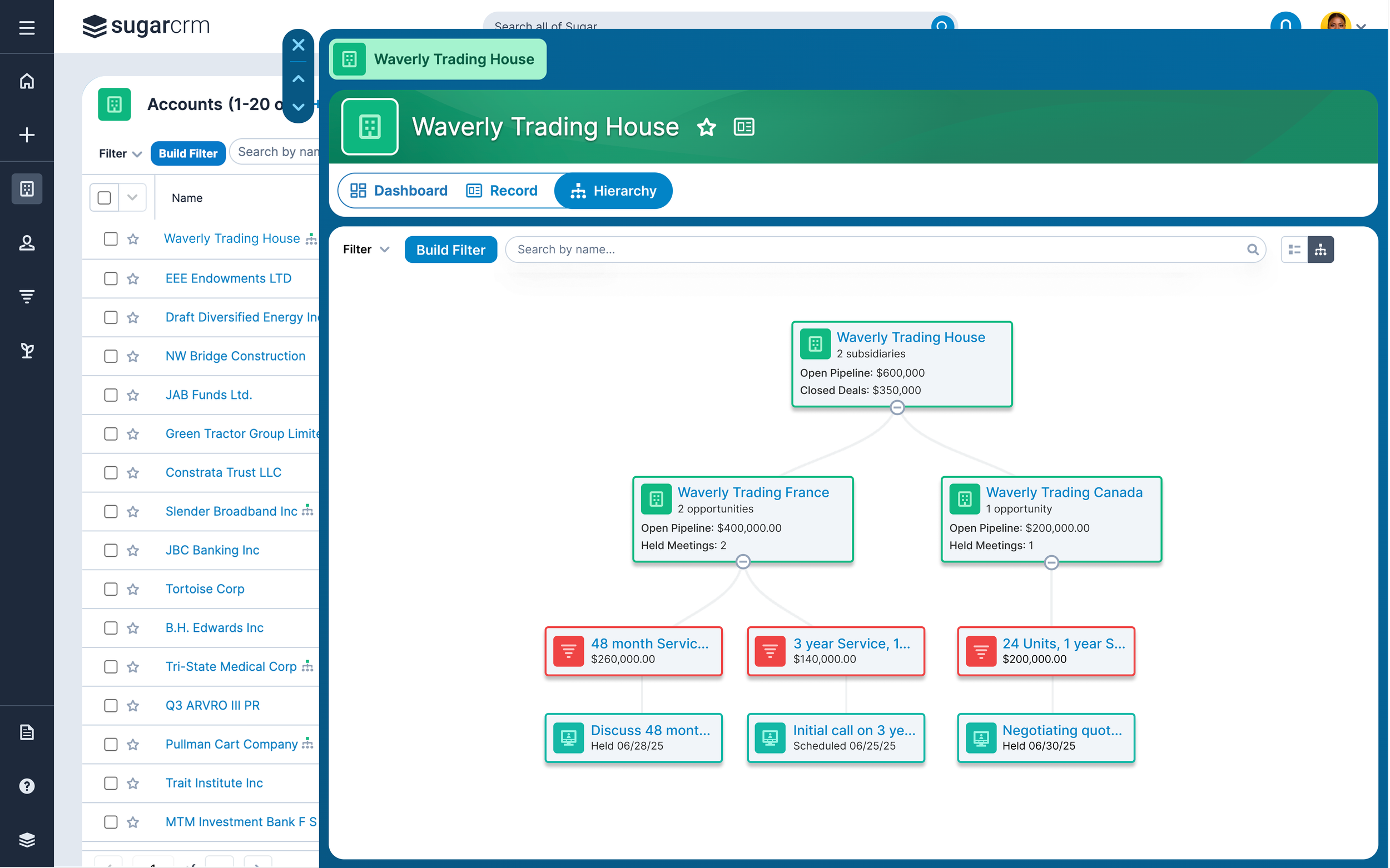Open the hamburger navigation menu
The image size is (1390, 868).
[x=27, y=27]
